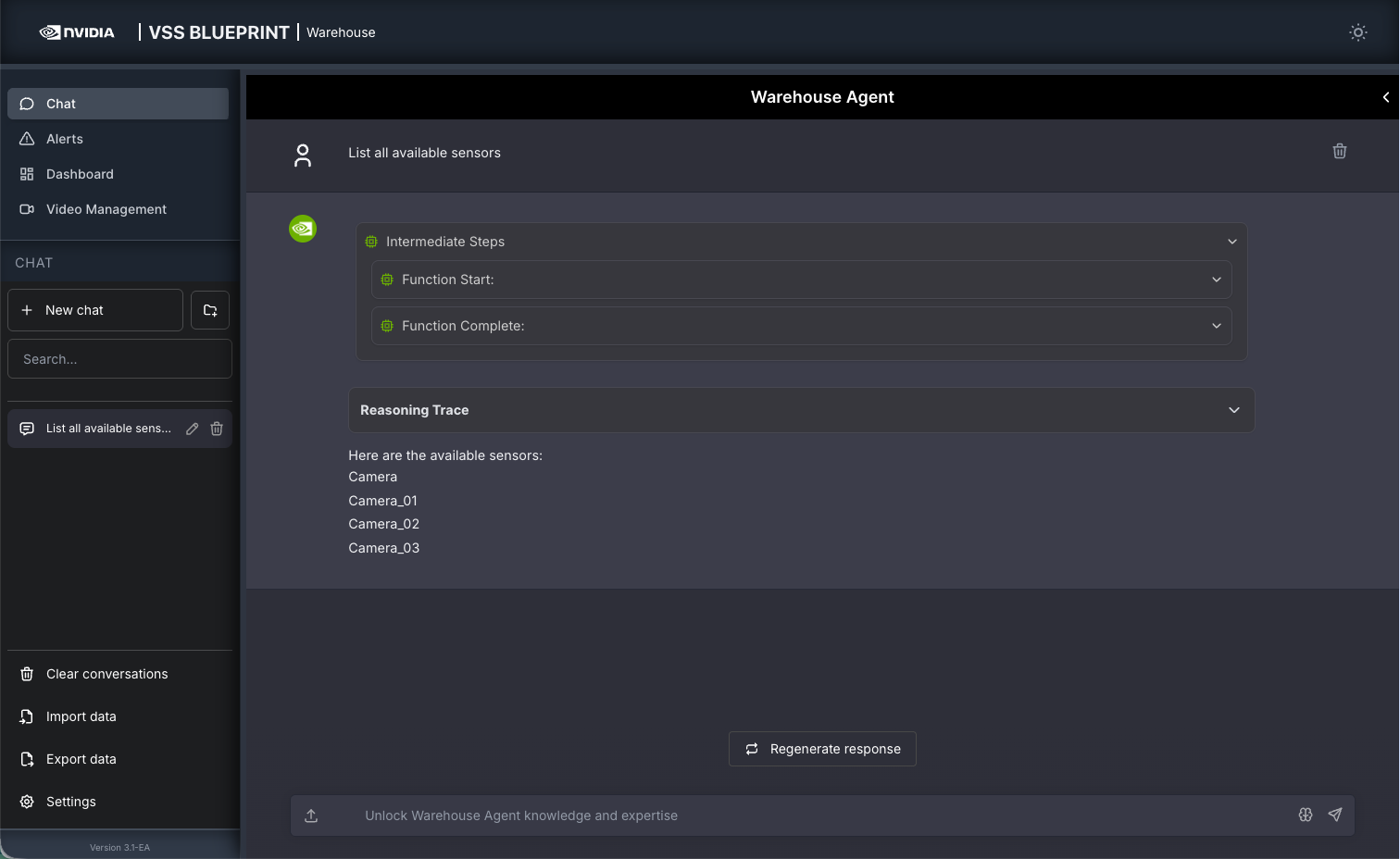Delete the 'List all available sens...' conversation
This screenshot has width=1400, height=859.
click(217, 429)
